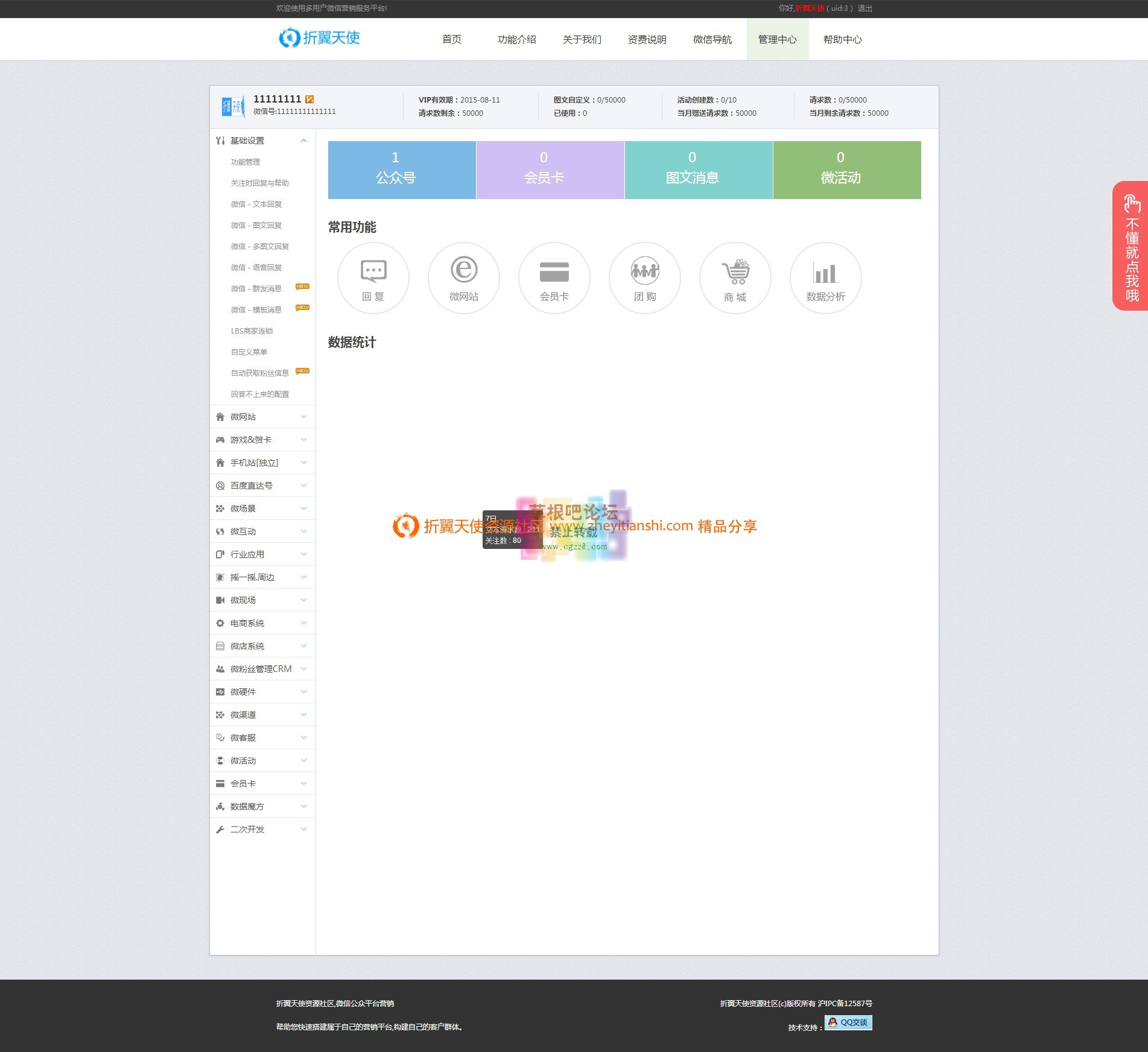
Task: Open the 商城 shopping cart icon
Action: tap(735, 278)
